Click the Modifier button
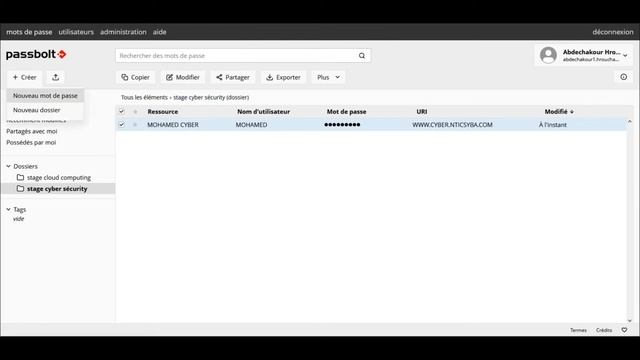Viewport: 640px width, 360px height. tap(183, 77)
